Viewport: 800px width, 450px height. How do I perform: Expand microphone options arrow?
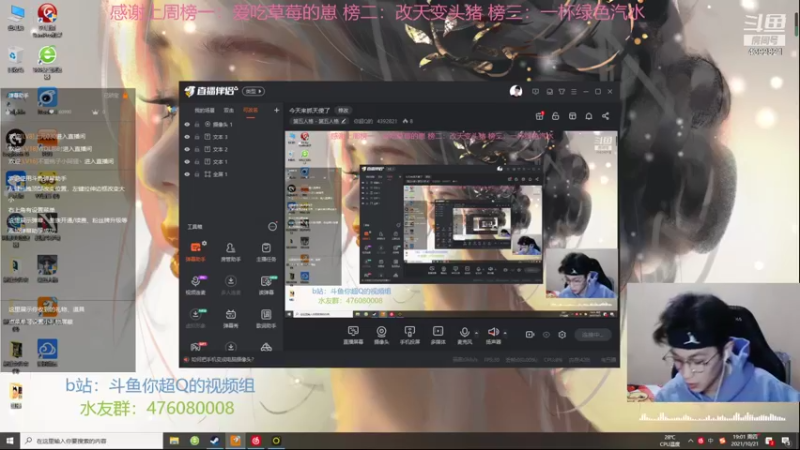(477, 333)
